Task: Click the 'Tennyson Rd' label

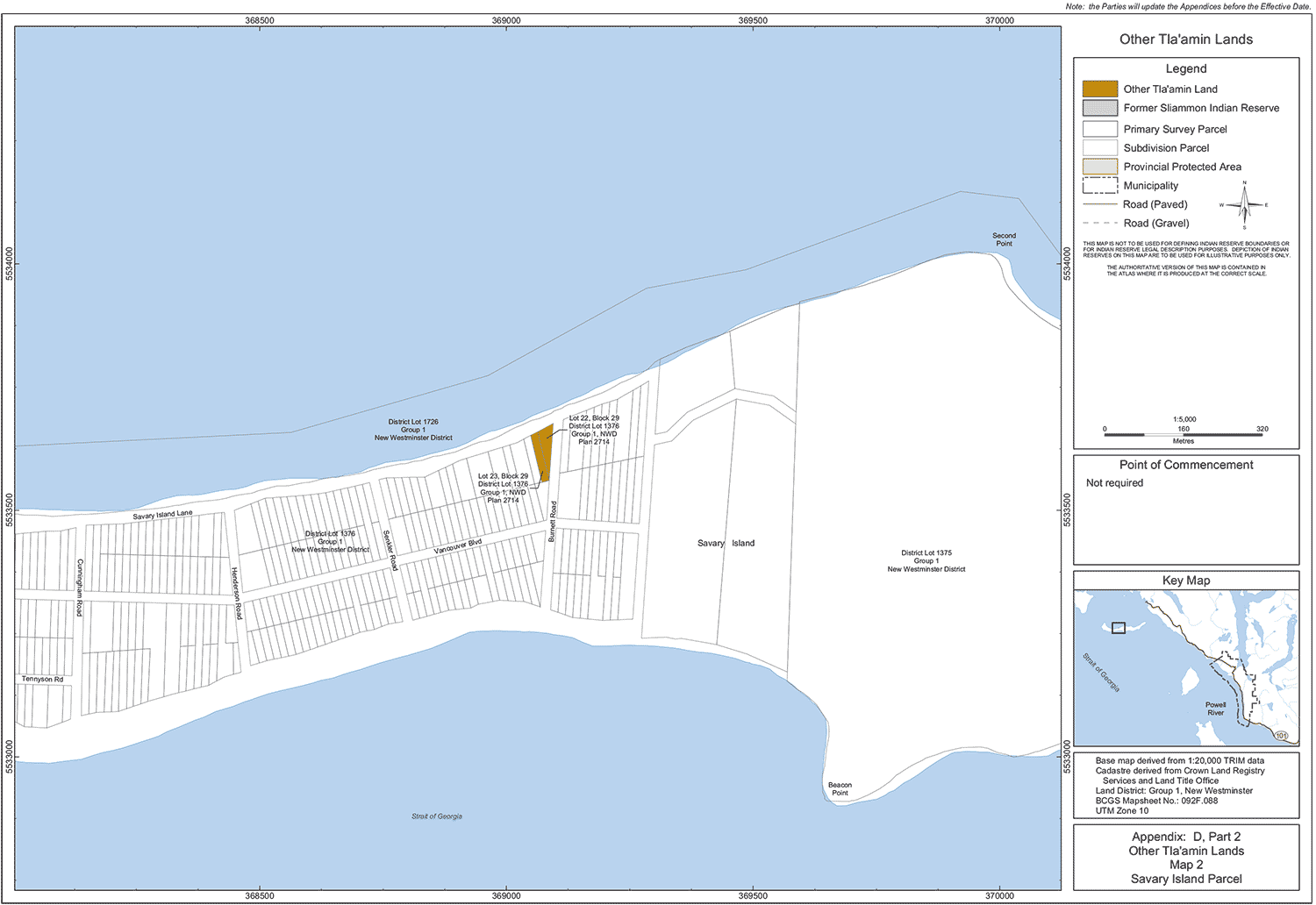Action: click(x=42, y=680)
